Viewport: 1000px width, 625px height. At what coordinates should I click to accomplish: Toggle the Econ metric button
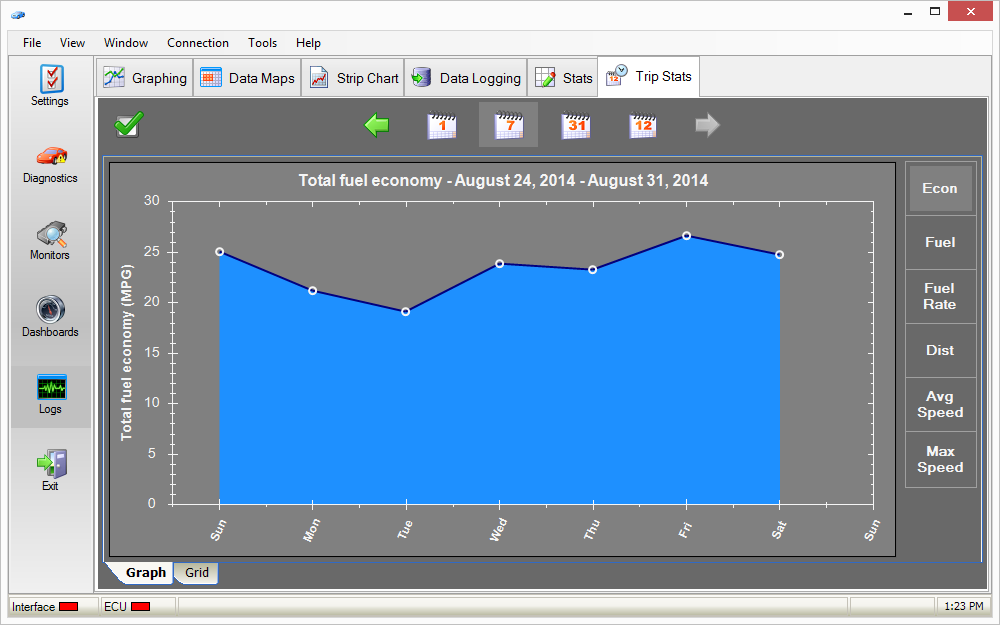pos(939,188)
